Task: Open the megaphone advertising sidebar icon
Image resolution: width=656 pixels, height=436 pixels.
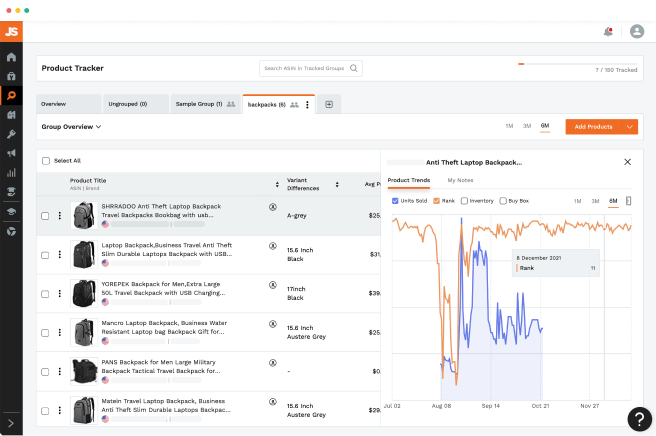Action: click(x=11, y=153)
